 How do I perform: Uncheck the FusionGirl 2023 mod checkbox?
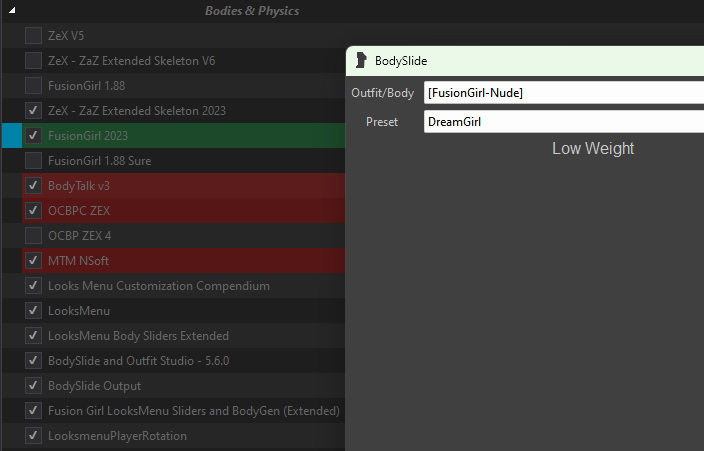(33, 136)
